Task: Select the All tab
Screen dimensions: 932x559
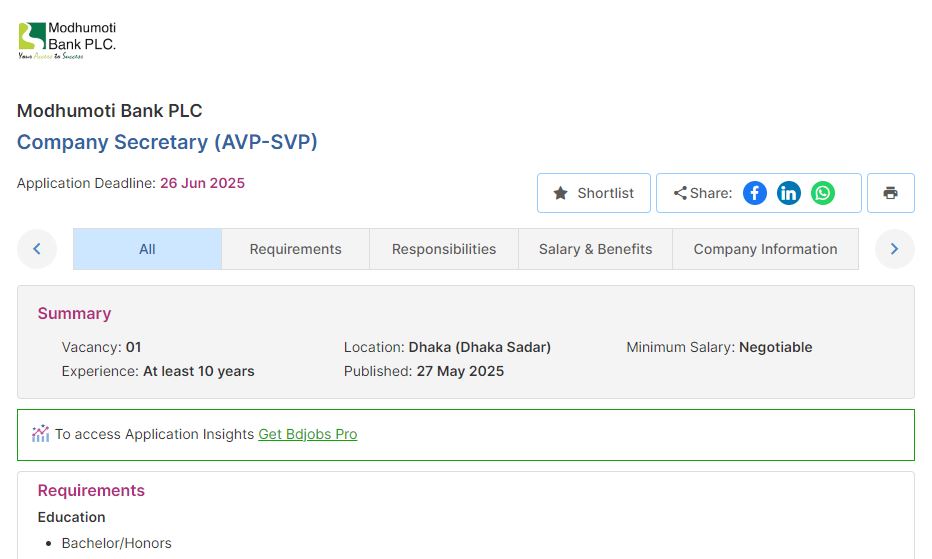Action: [147, 249]
